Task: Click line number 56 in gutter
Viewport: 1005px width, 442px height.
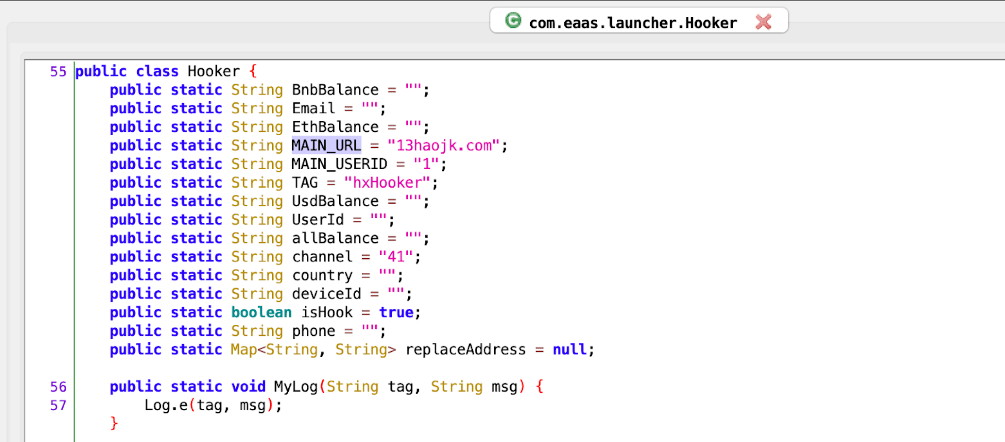Action: (58, 387)
